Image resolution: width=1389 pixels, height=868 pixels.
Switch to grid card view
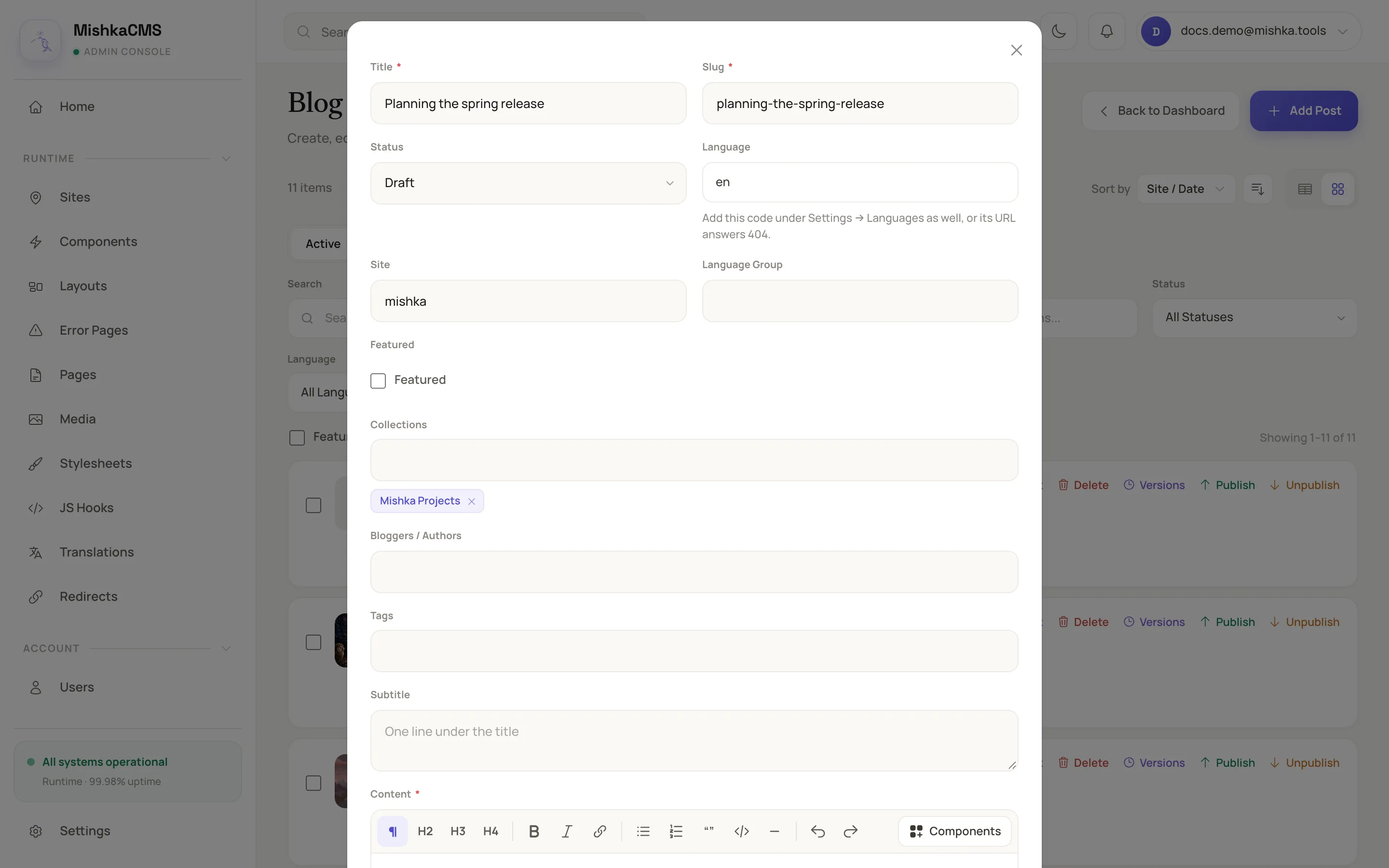(x=1338, y=189)
